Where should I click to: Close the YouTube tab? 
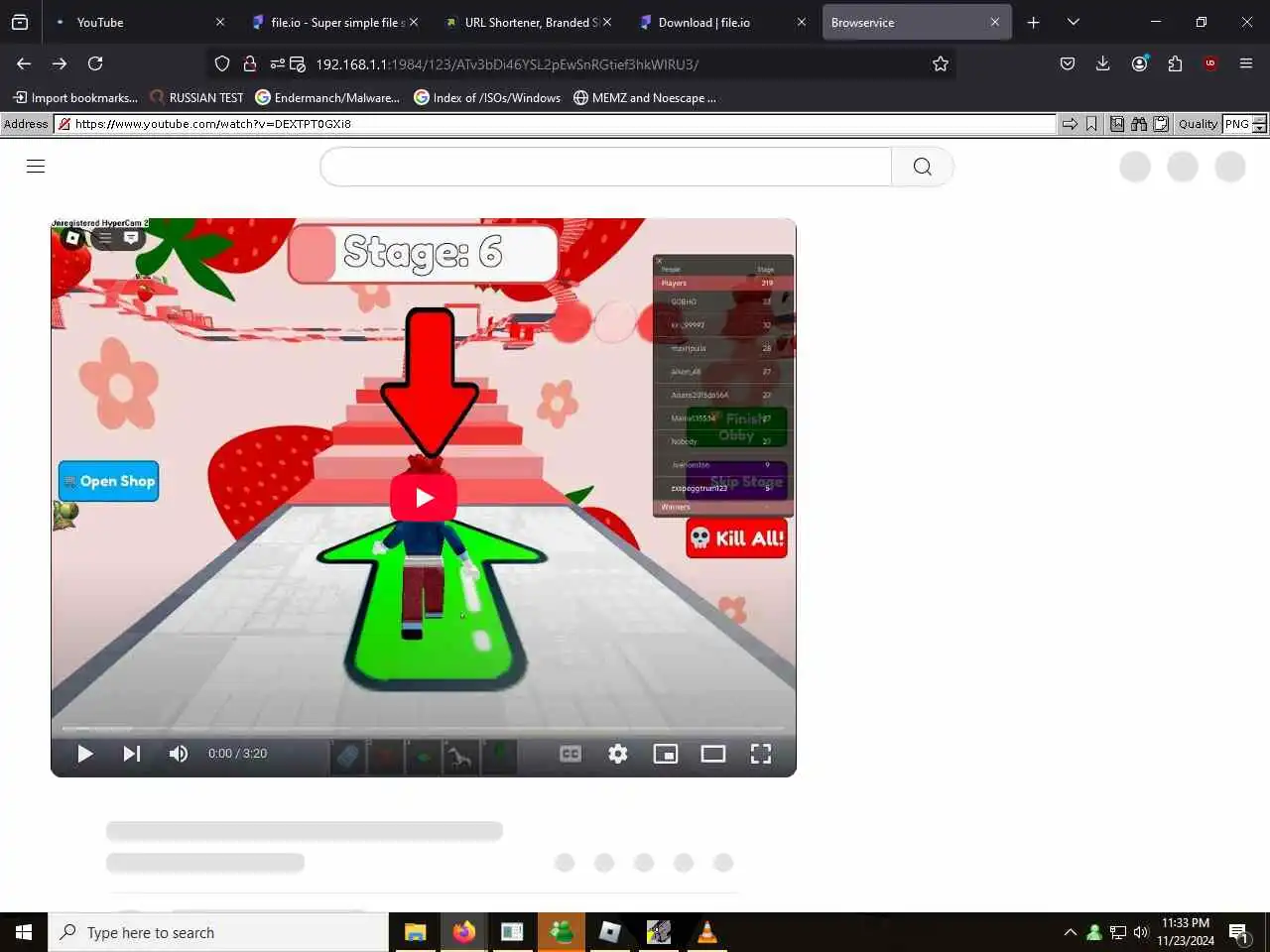220,22
